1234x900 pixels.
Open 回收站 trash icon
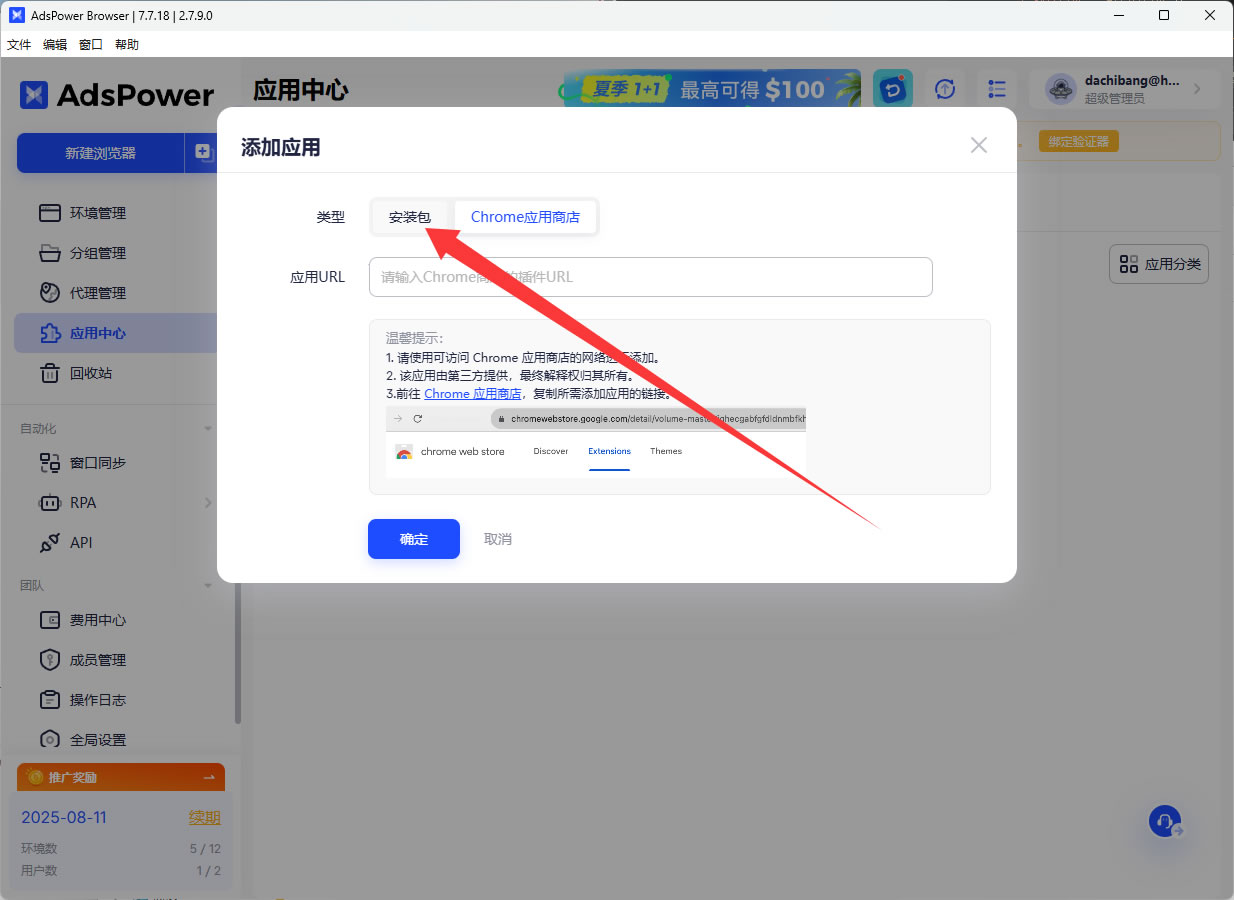tap(50, 373)
